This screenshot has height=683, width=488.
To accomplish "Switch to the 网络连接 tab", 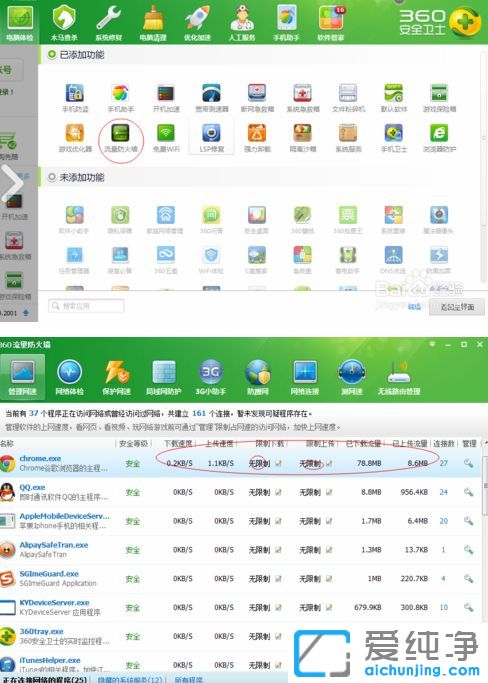I will tap(305, 377).
